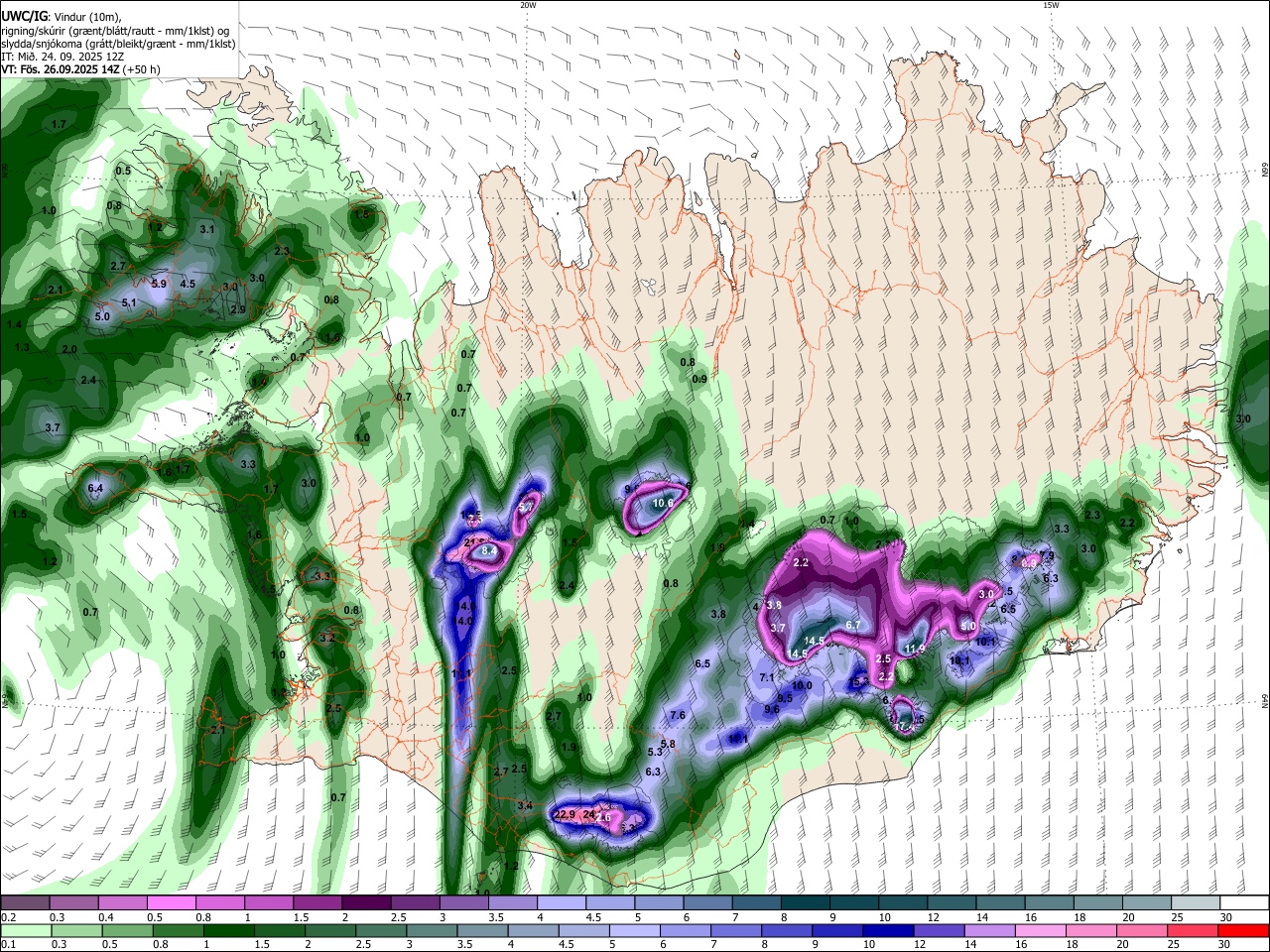Select the purple 12–14 rain scale swatch

[x=939, y=931]
